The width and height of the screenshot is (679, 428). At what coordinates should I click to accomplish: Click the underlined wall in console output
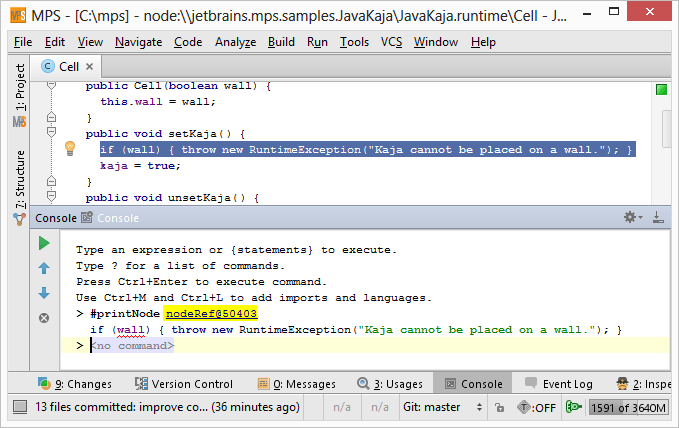click(131, 330)
